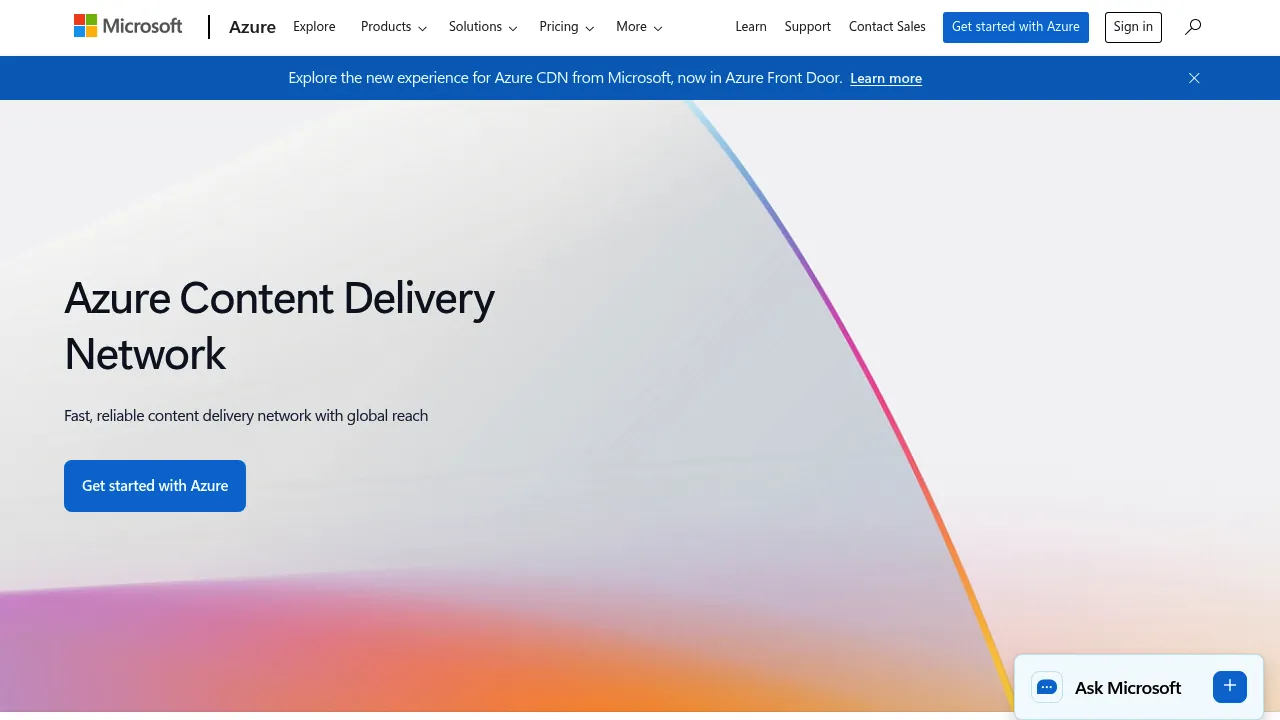Open the More dropdown menu
The width and height of the screenshot is (1280, 720).
pyautogui.click(x=639, y=27)
